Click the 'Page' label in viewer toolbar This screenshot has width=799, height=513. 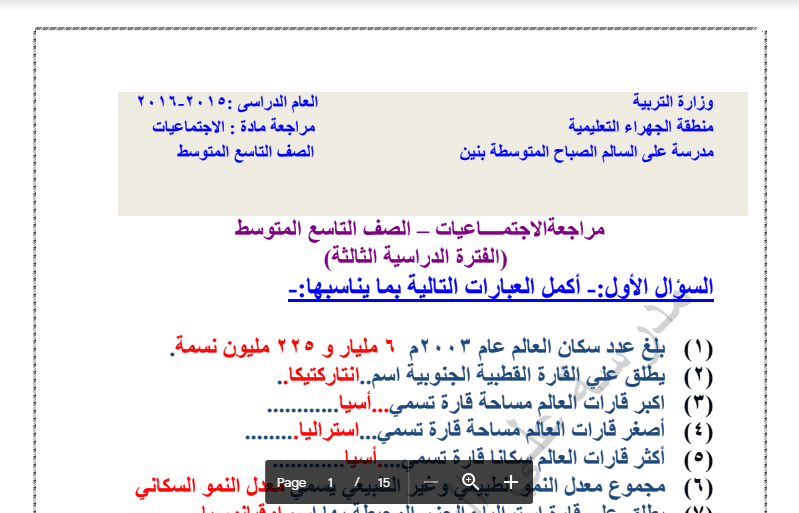point(291,482)
